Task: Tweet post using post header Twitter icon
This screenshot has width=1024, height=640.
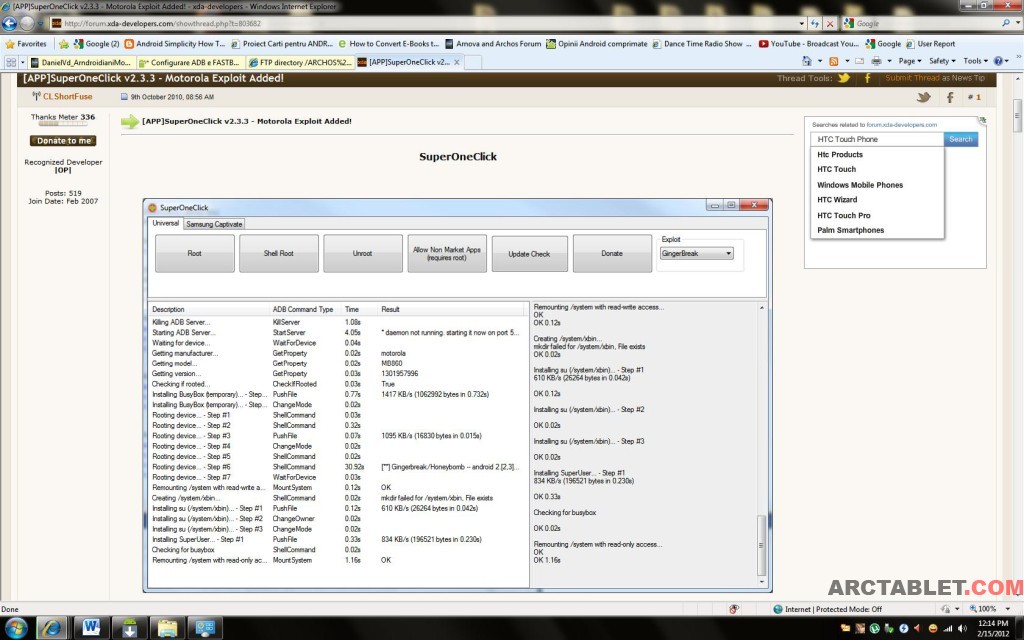Action: click(x=923, y=97)
